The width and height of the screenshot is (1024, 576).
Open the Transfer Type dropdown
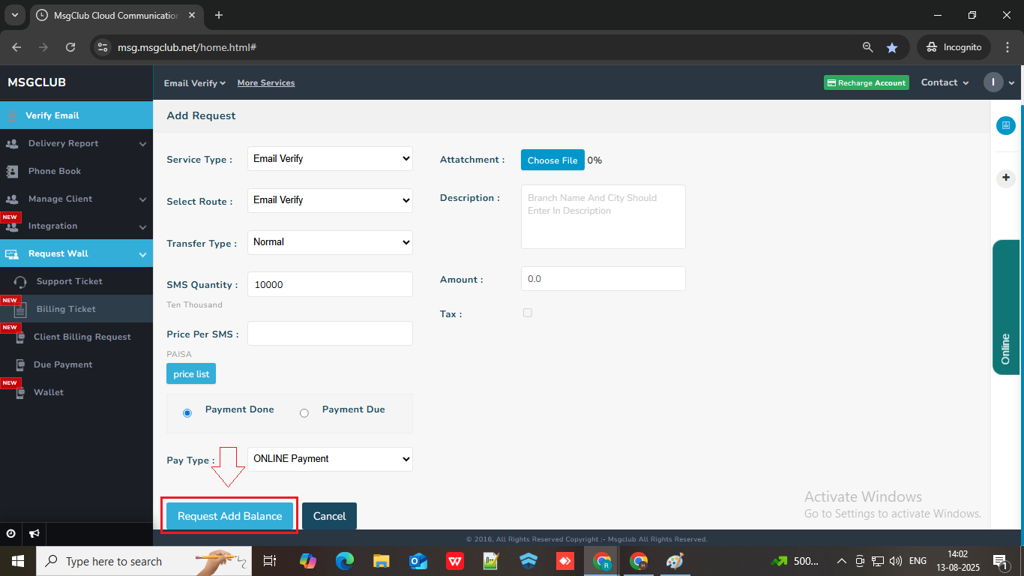[330, 242]
